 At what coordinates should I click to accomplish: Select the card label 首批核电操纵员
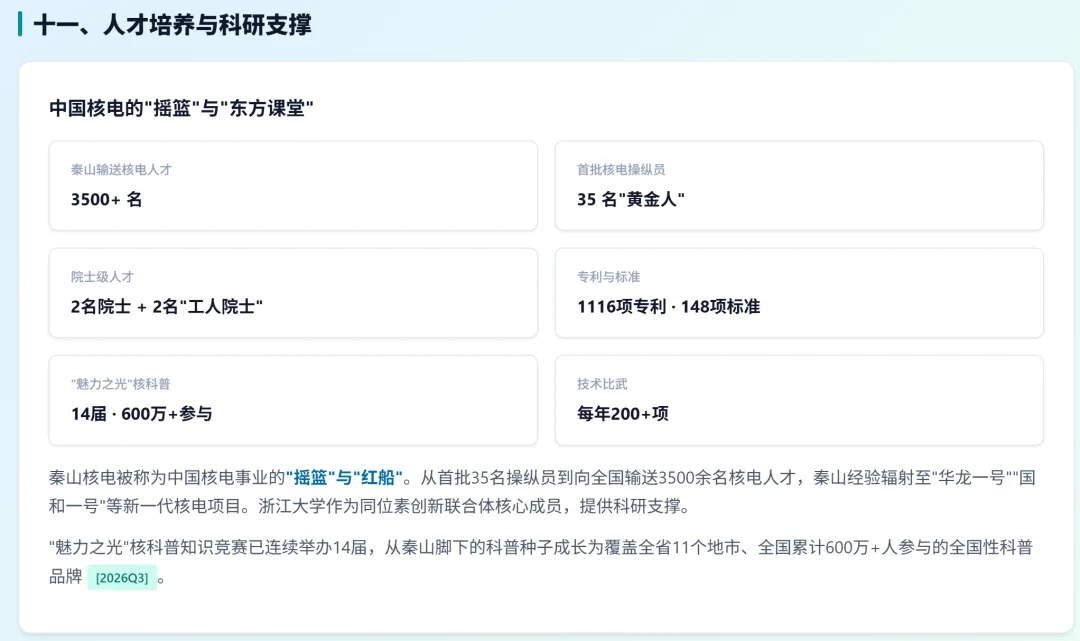tap(621, 169)
